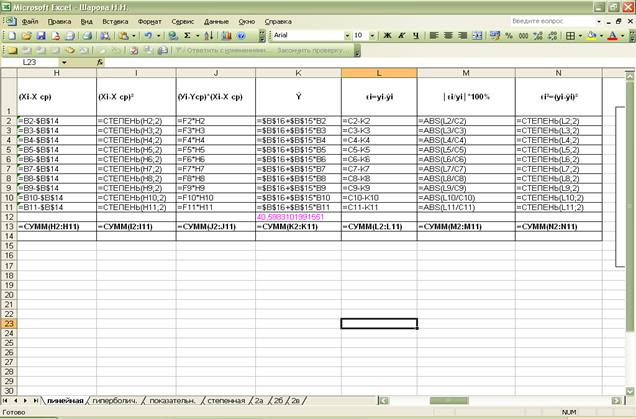The height and width of the screenshot is (419, 636).
Task: Open the undo history dropdown arrow
Action: 159,36
